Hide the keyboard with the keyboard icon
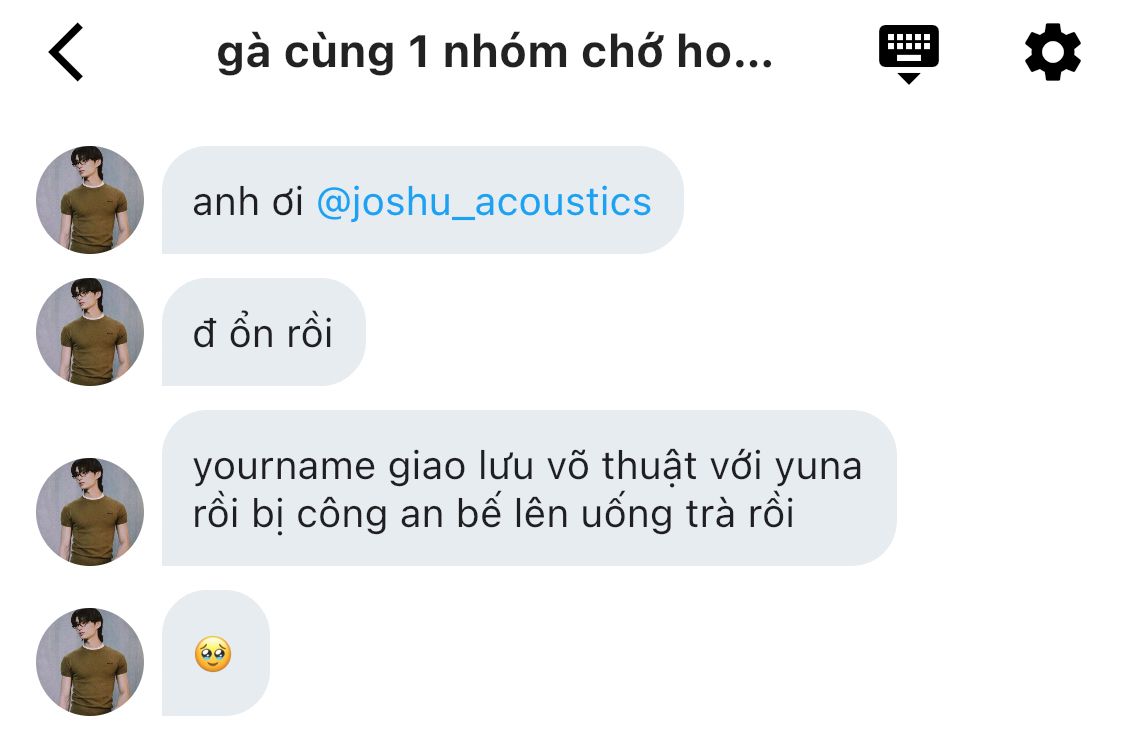Screen dimensions: 1125x734 [908, 54]
